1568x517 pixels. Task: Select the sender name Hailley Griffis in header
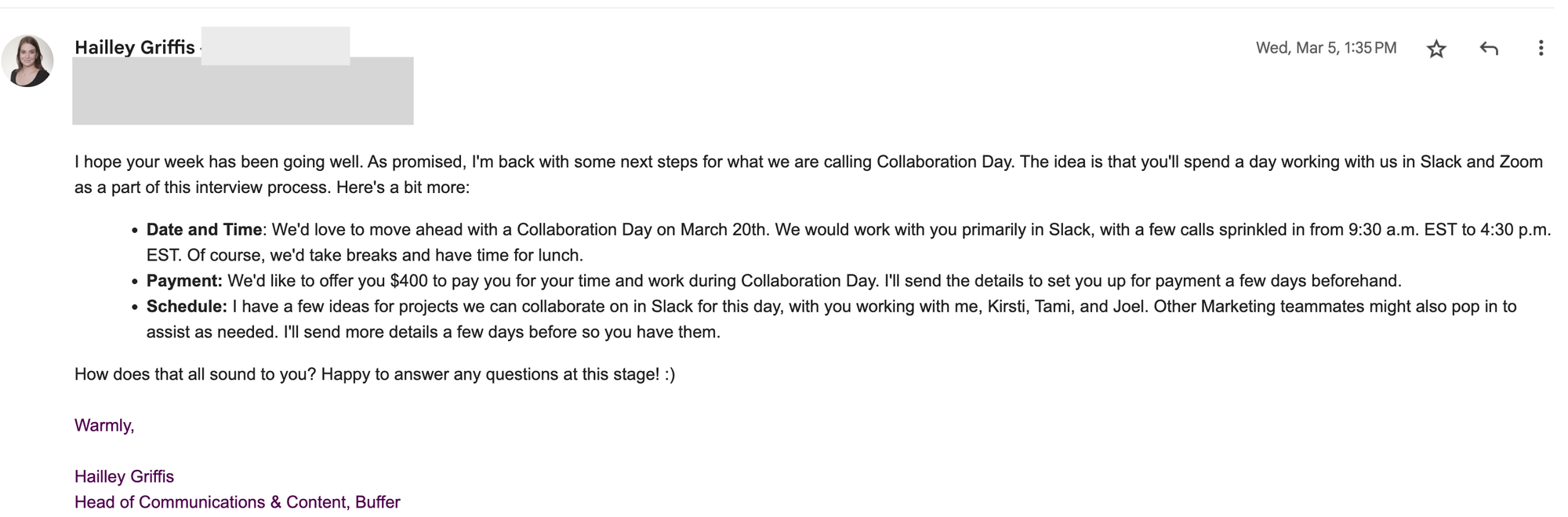(x=134, y=47)
